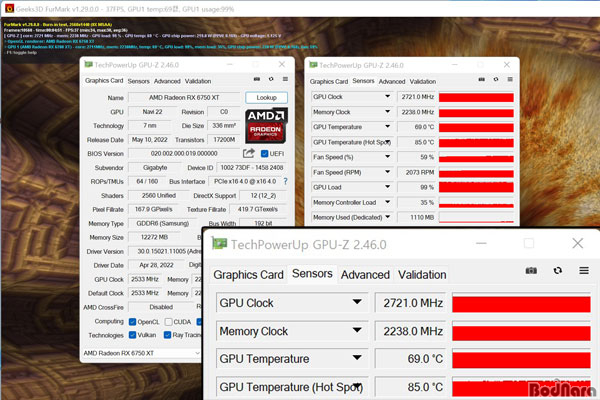600x400 pixels.
Task: Click GPU Clock graph in the large Sensors window
Action: pyautogui.click(x=521, y=303)
